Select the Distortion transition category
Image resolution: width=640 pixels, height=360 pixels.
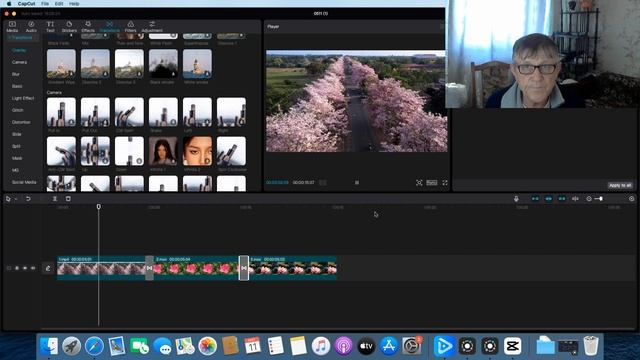coord(21,122)
